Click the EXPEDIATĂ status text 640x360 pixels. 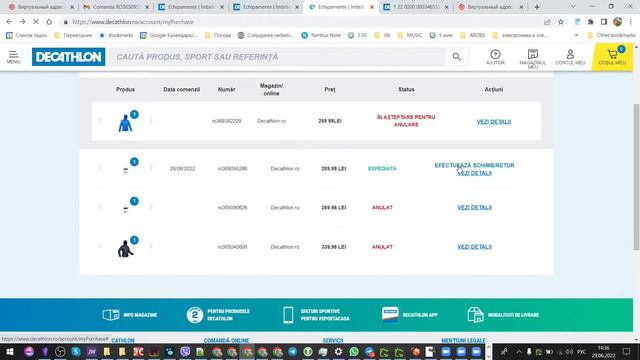[x=382, y=169]
